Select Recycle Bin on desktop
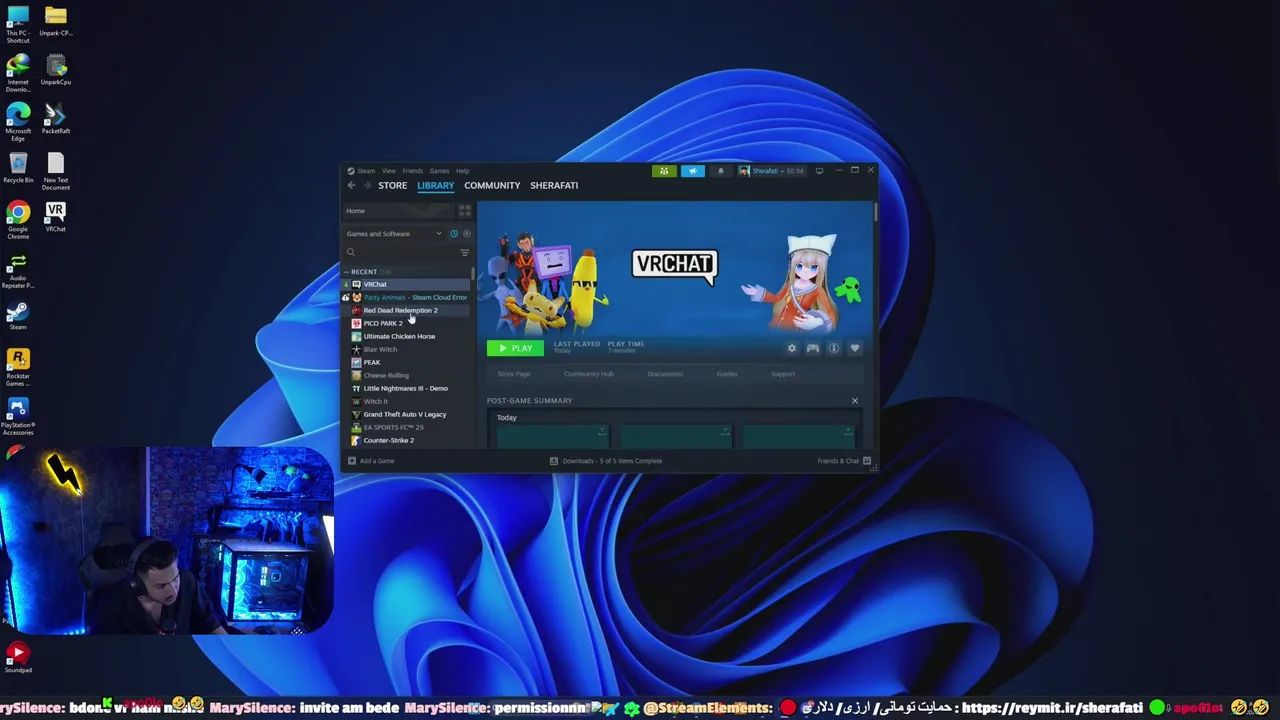The image size is (1280, 720). pos(18,168)
